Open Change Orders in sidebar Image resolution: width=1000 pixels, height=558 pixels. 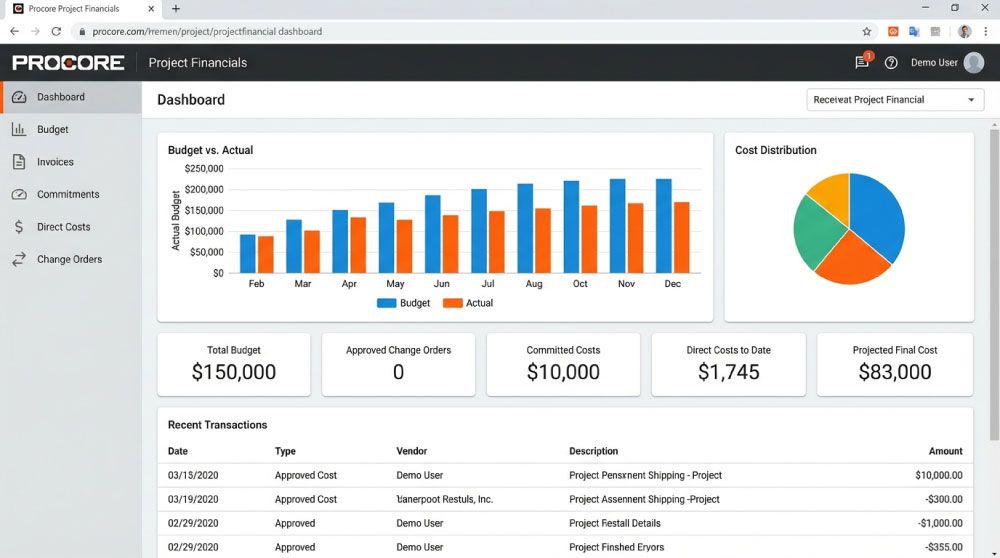71,260
